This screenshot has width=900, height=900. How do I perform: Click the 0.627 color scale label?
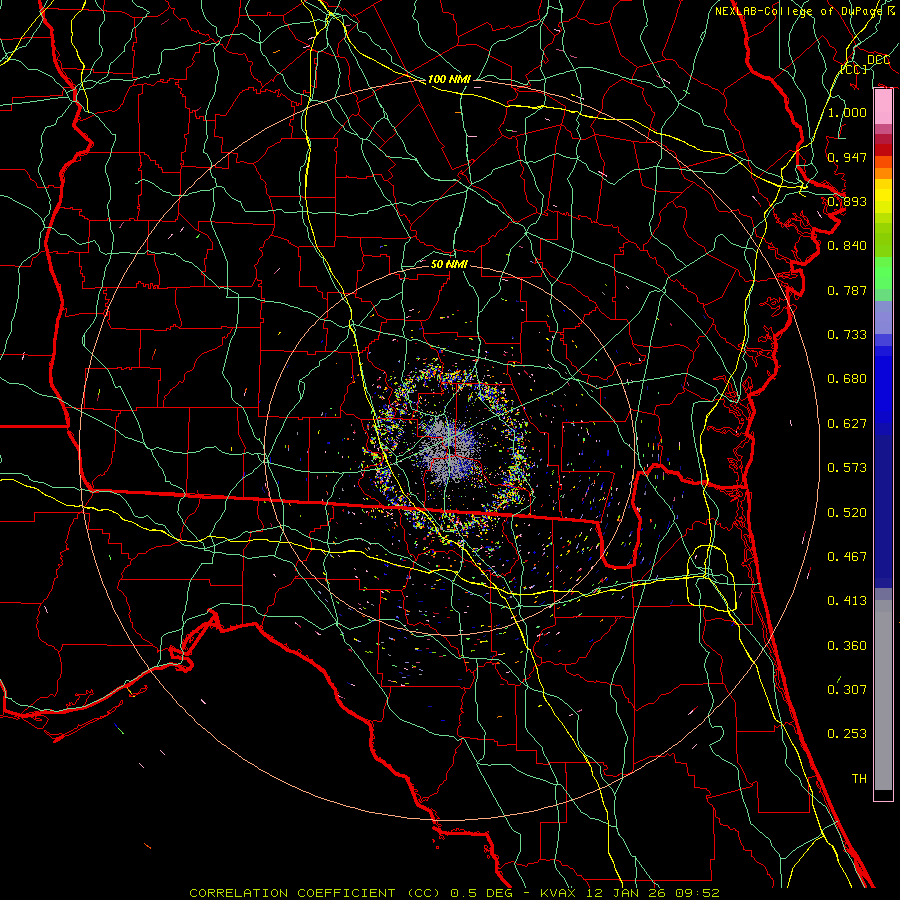pyautogui.click(x=847, y=423)
